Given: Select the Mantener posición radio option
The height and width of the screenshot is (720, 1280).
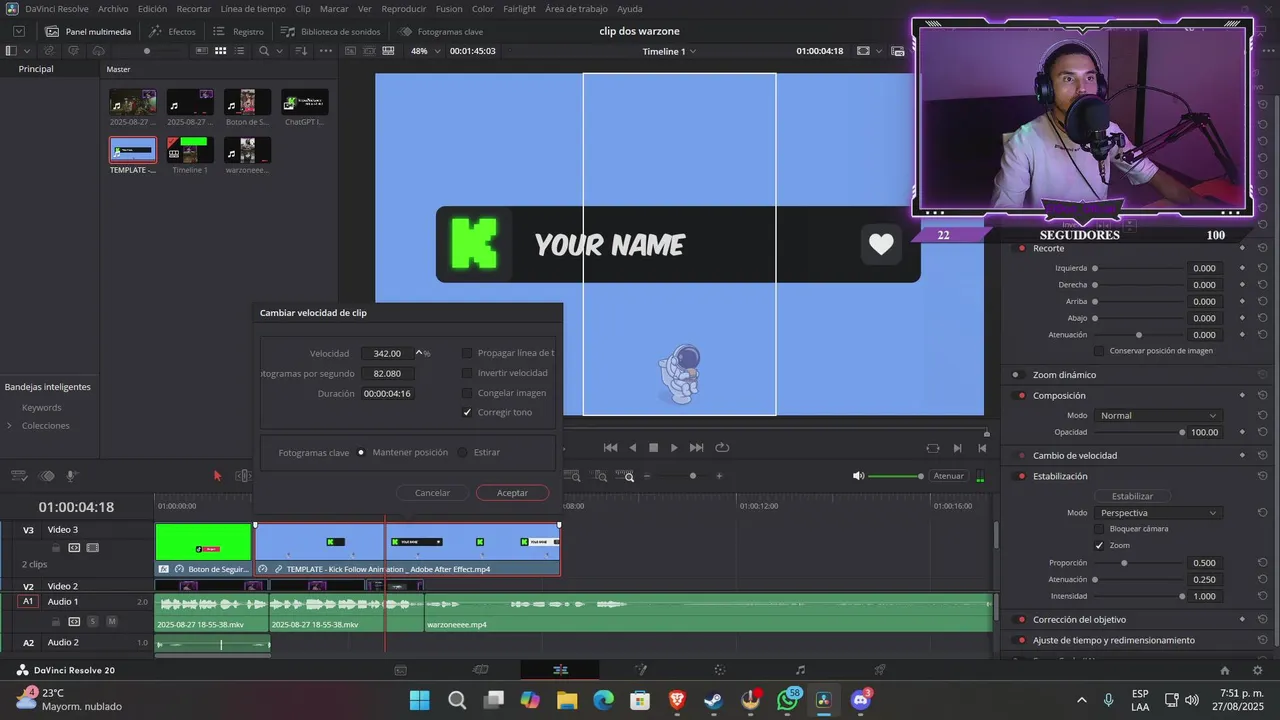Looking at the screenshot, I should point(361,452).
